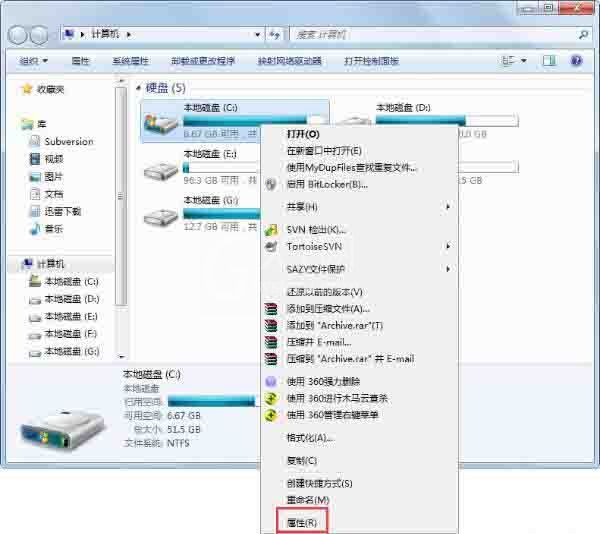Click WinRAR icon for 添加到 "Archive.rar"(T)
Image resolution: width=600 pixels, height=534 pixels.
click(x=271, y=326)
